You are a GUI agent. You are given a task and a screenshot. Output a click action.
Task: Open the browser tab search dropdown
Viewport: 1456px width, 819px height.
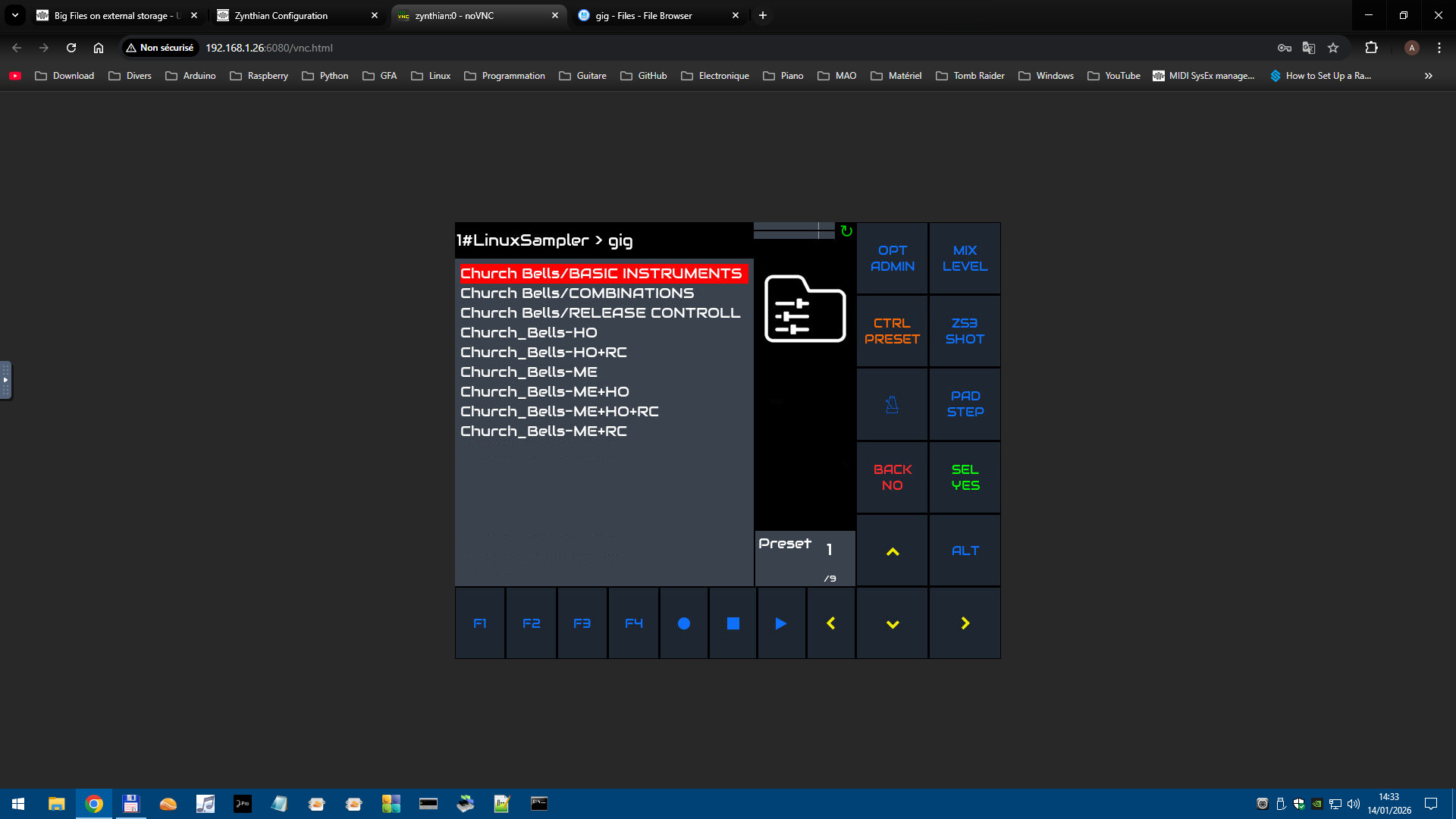click(14, 15)
